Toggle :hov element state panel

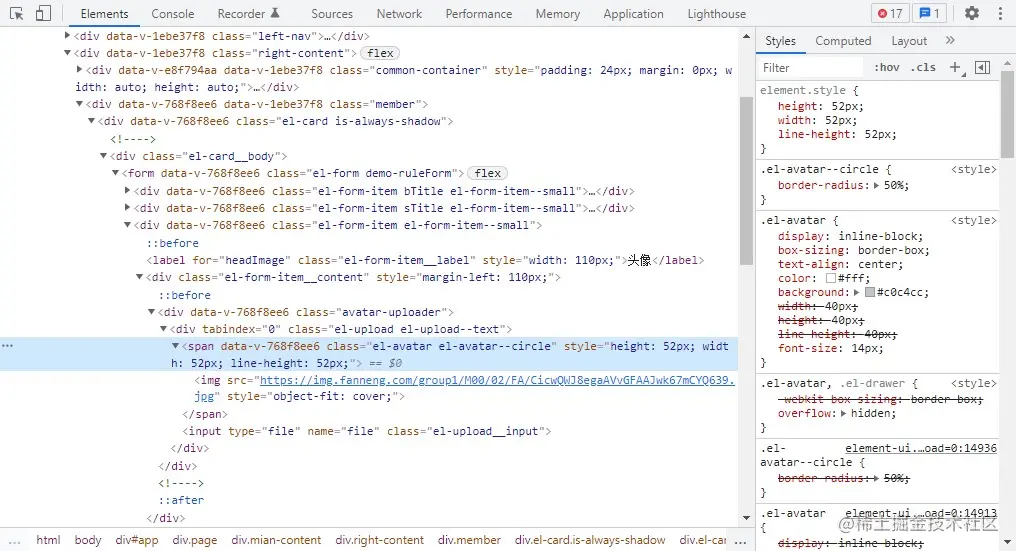pyautogui.click(x=886, y=67)
